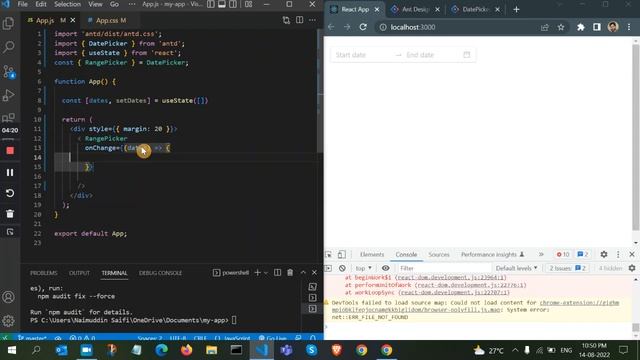Select the powershell terminal profile label

pyautogui.click(x=231, y=273)
